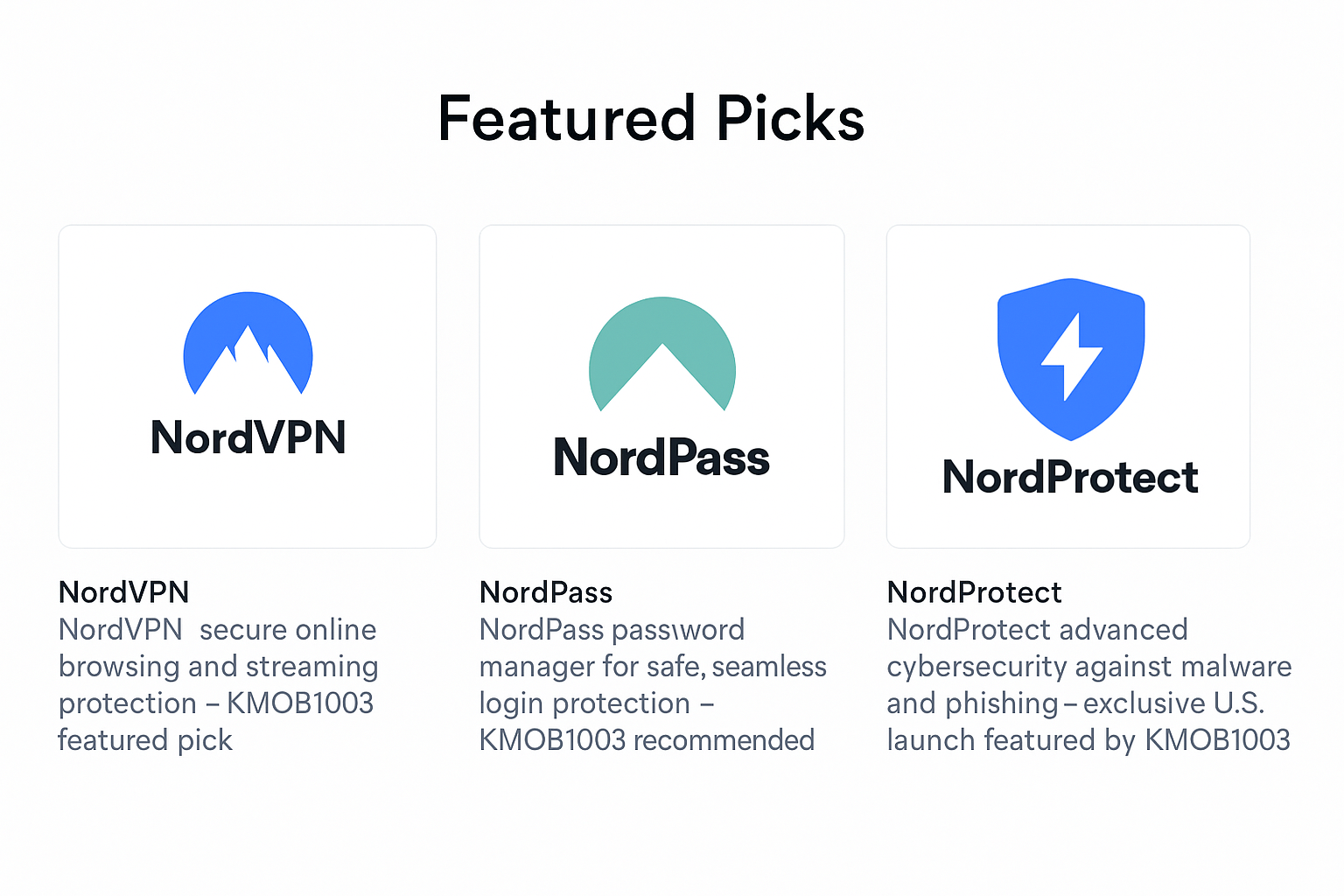Click the "browsing and streaming" description line

click(x=218, y=667)
